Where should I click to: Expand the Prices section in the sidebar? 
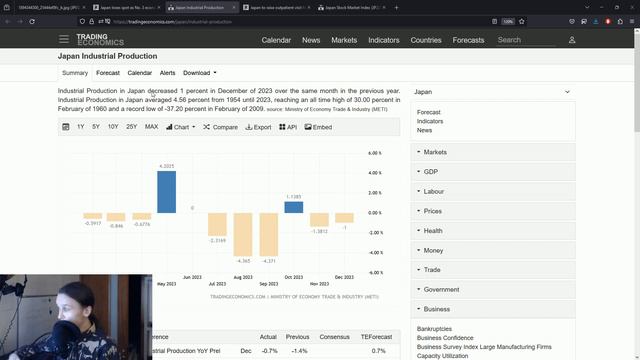coord(493,211)
